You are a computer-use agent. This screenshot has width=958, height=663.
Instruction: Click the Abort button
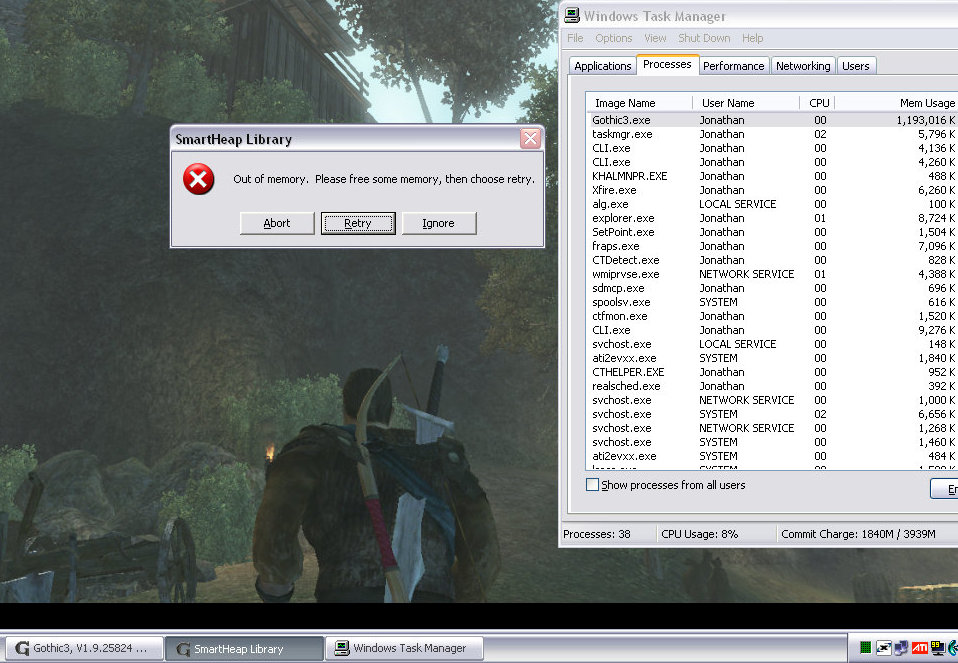tap(277, 223)
